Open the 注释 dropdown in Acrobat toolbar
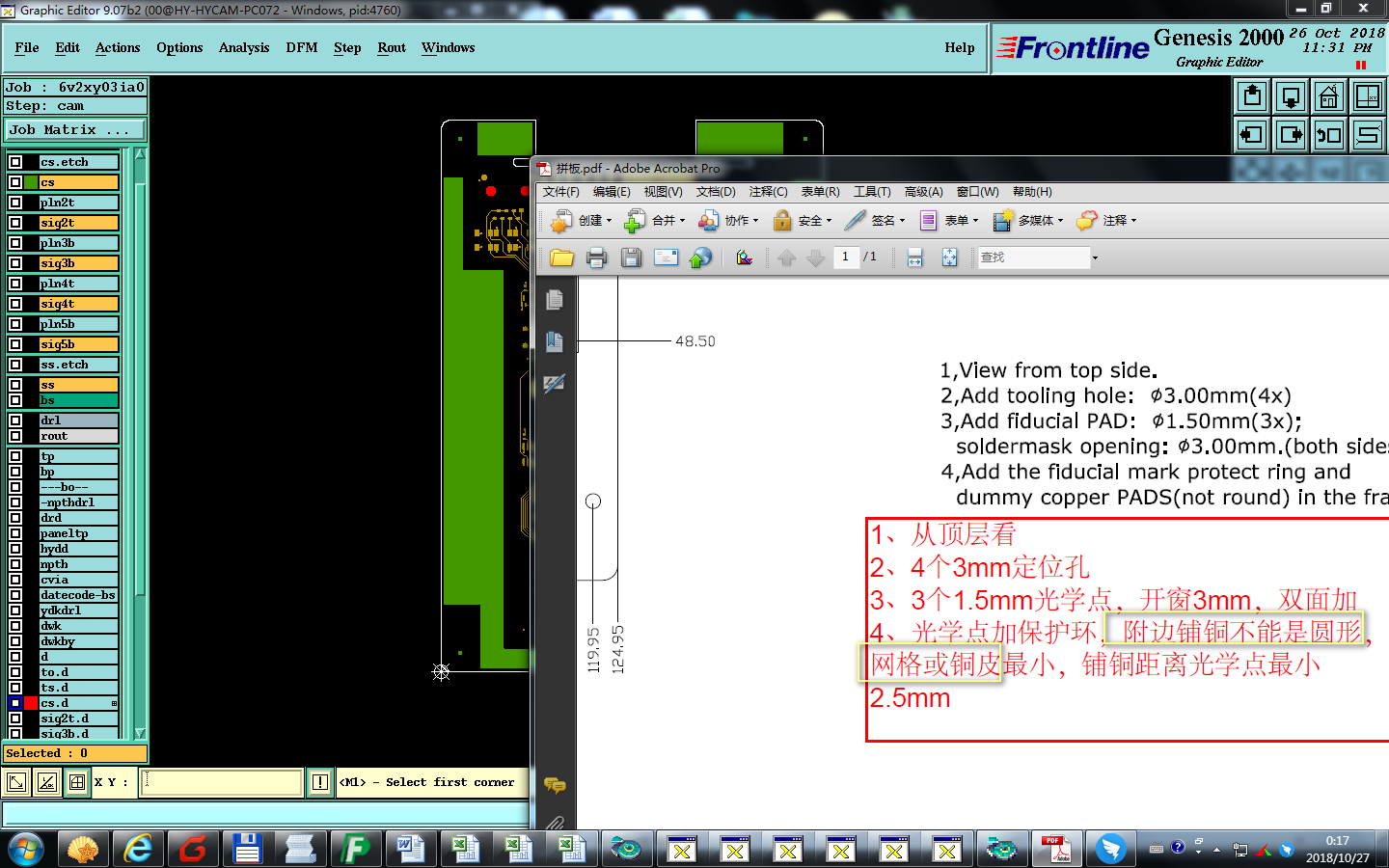This screenshot has width=1389, height=868. pyautogui.click(x=1106, y=221)
